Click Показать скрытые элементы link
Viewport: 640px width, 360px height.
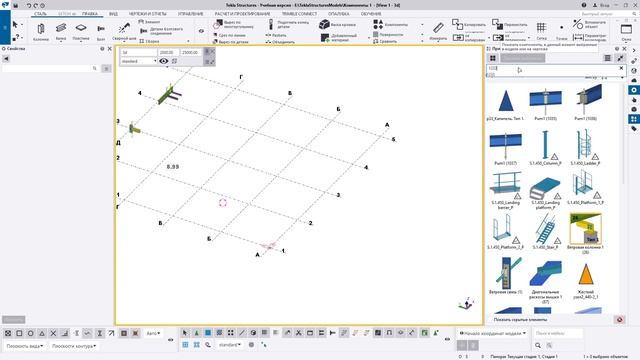(520, 320)
